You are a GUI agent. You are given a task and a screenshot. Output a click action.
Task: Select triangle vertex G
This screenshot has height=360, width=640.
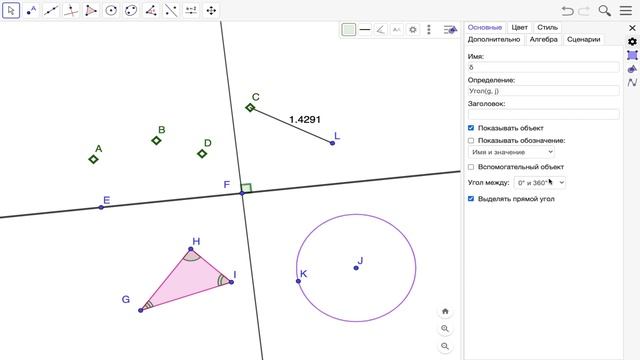[140, 310]
